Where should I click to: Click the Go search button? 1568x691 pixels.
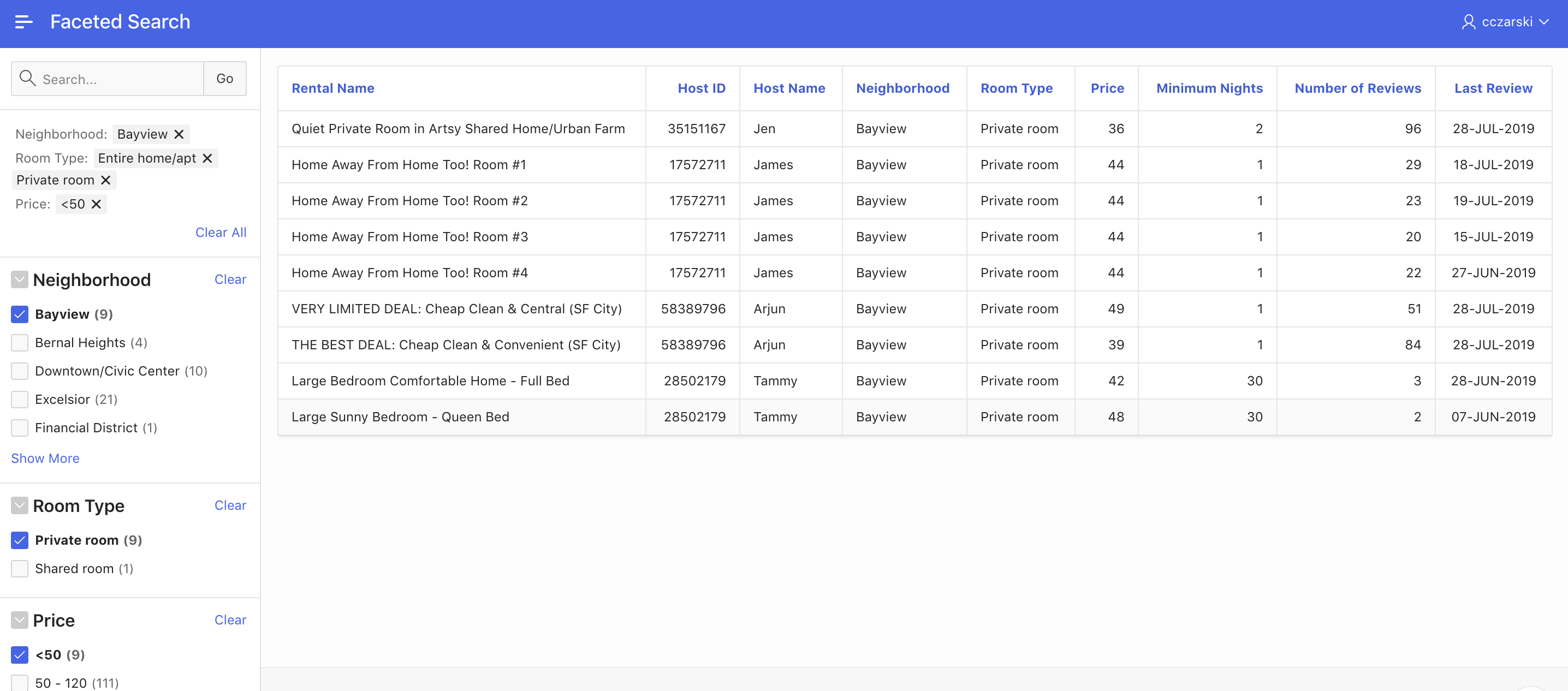coord(224,79)
